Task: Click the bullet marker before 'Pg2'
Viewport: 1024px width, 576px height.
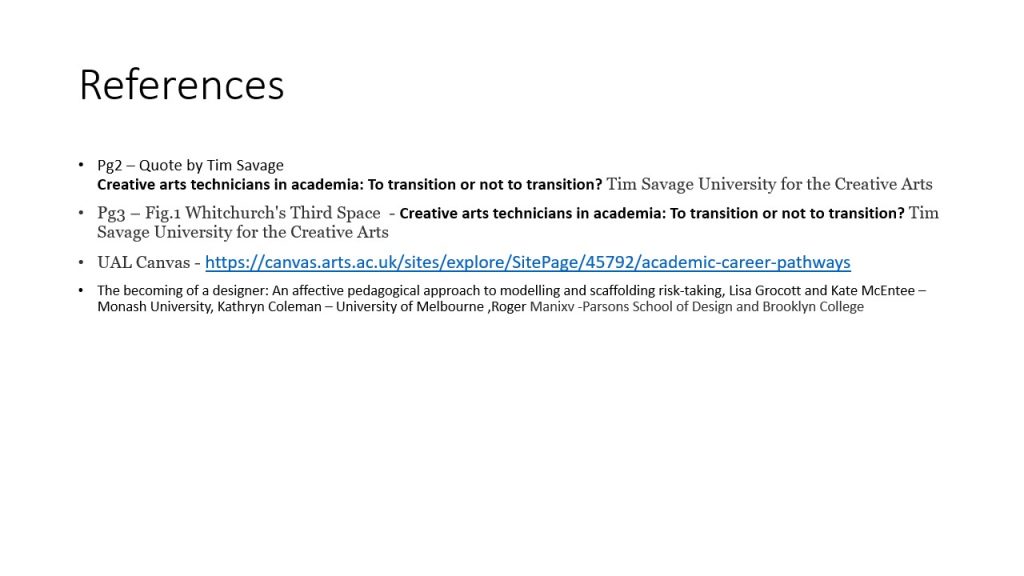Action: coord(81,165)
